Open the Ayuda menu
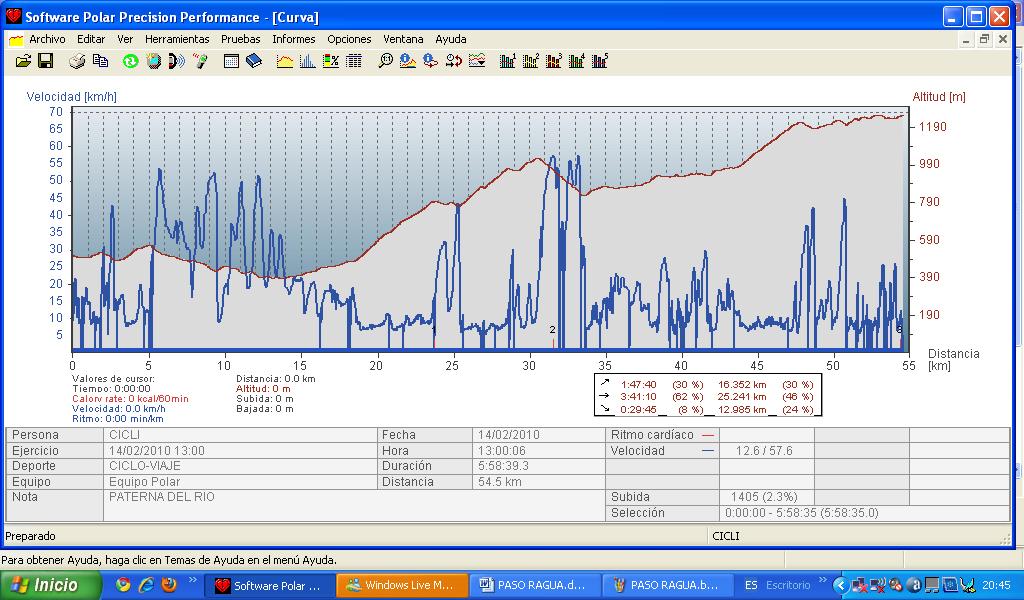The width and height of the screenshot is (1024, 600). [x=451, y=39]
